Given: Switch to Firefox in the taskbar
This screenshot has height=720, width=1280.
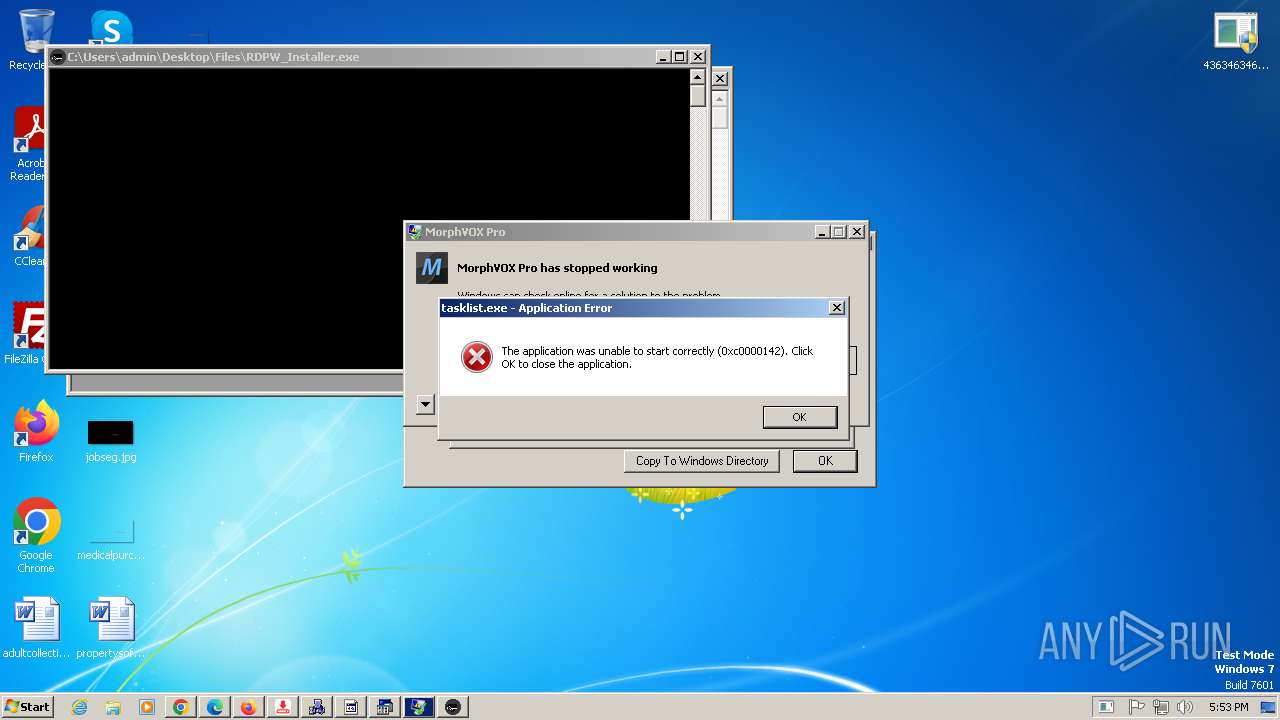Looking at the screenshot, I should point(249,707).
